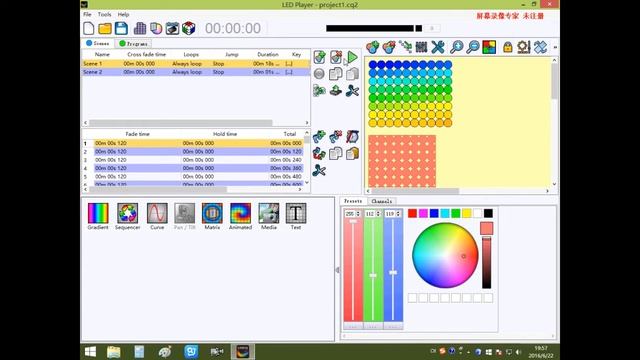Image resolution: width=640 pixels, height=360 pixels.
Task: Remove fixture group with red X icon
Action: point(389,47)
